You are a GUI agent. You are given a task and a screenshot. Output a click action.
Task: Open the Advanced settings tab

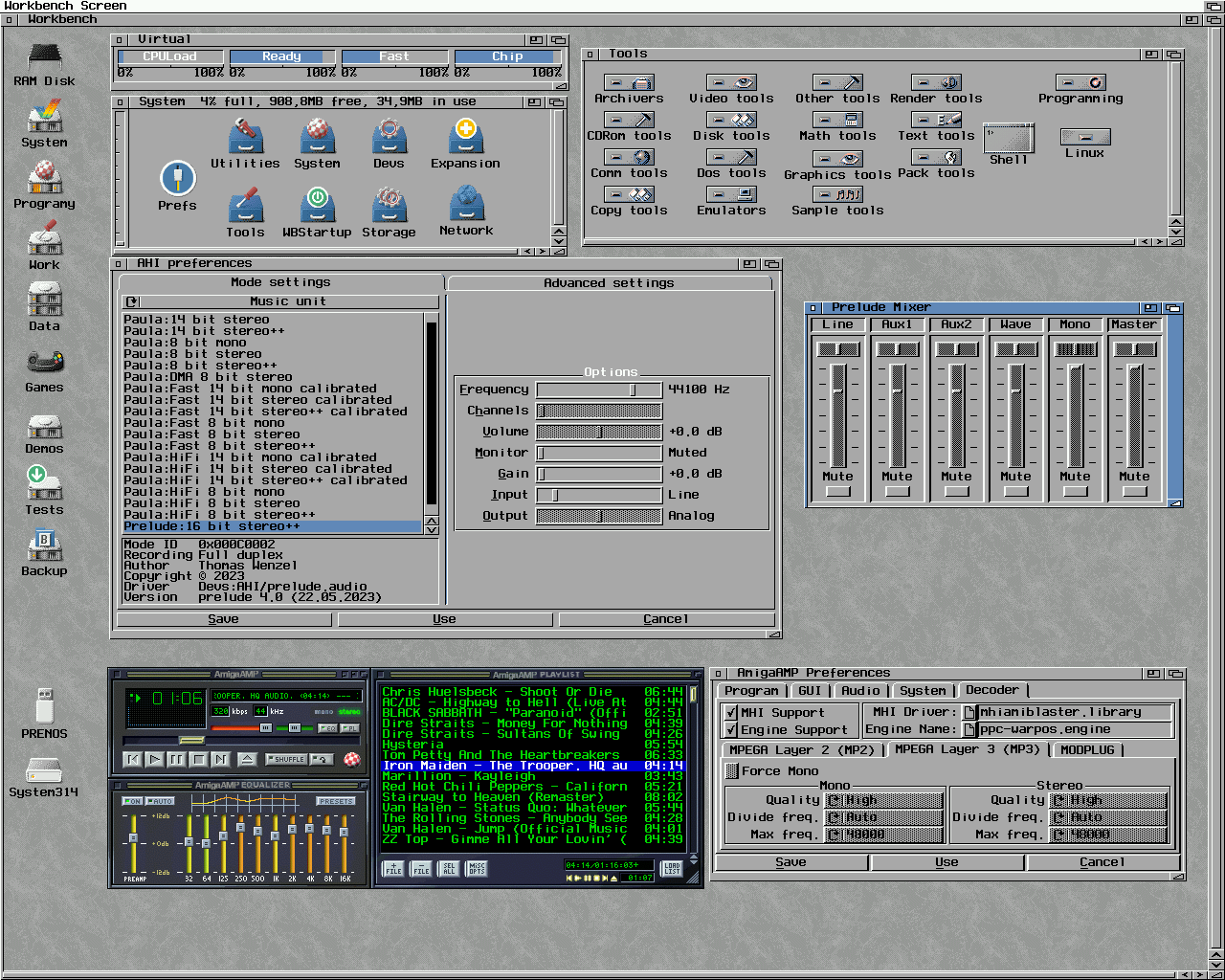(x=609, y=283)
